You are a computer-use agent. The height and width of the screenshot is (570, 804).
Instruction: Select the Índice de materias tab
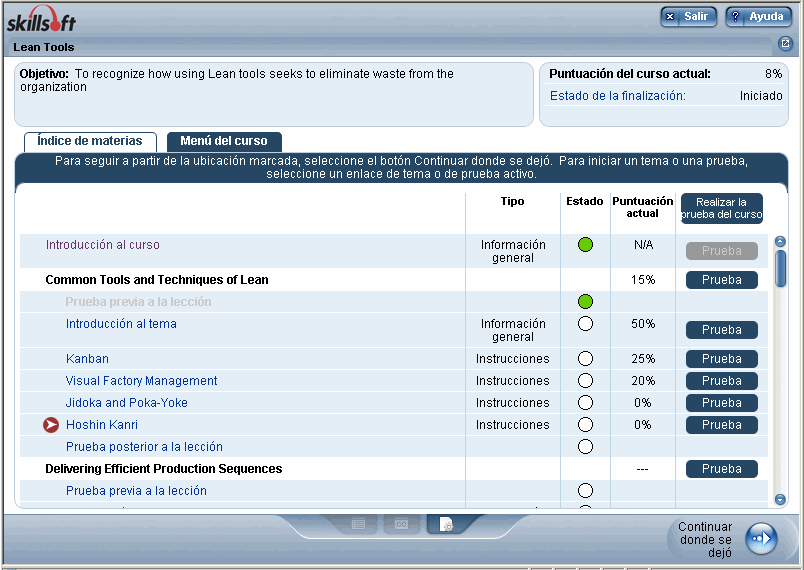[90, 142]
